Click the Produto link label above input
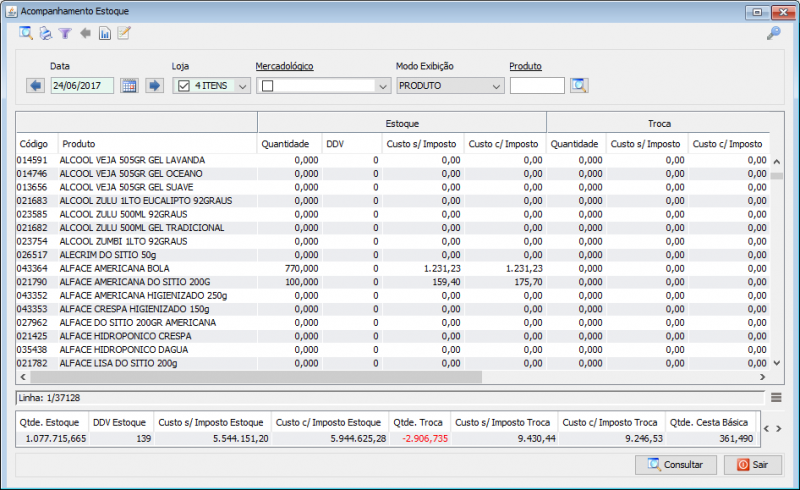Screen dimensions: 800x490 pyautogui.click(x=526, y=66)
